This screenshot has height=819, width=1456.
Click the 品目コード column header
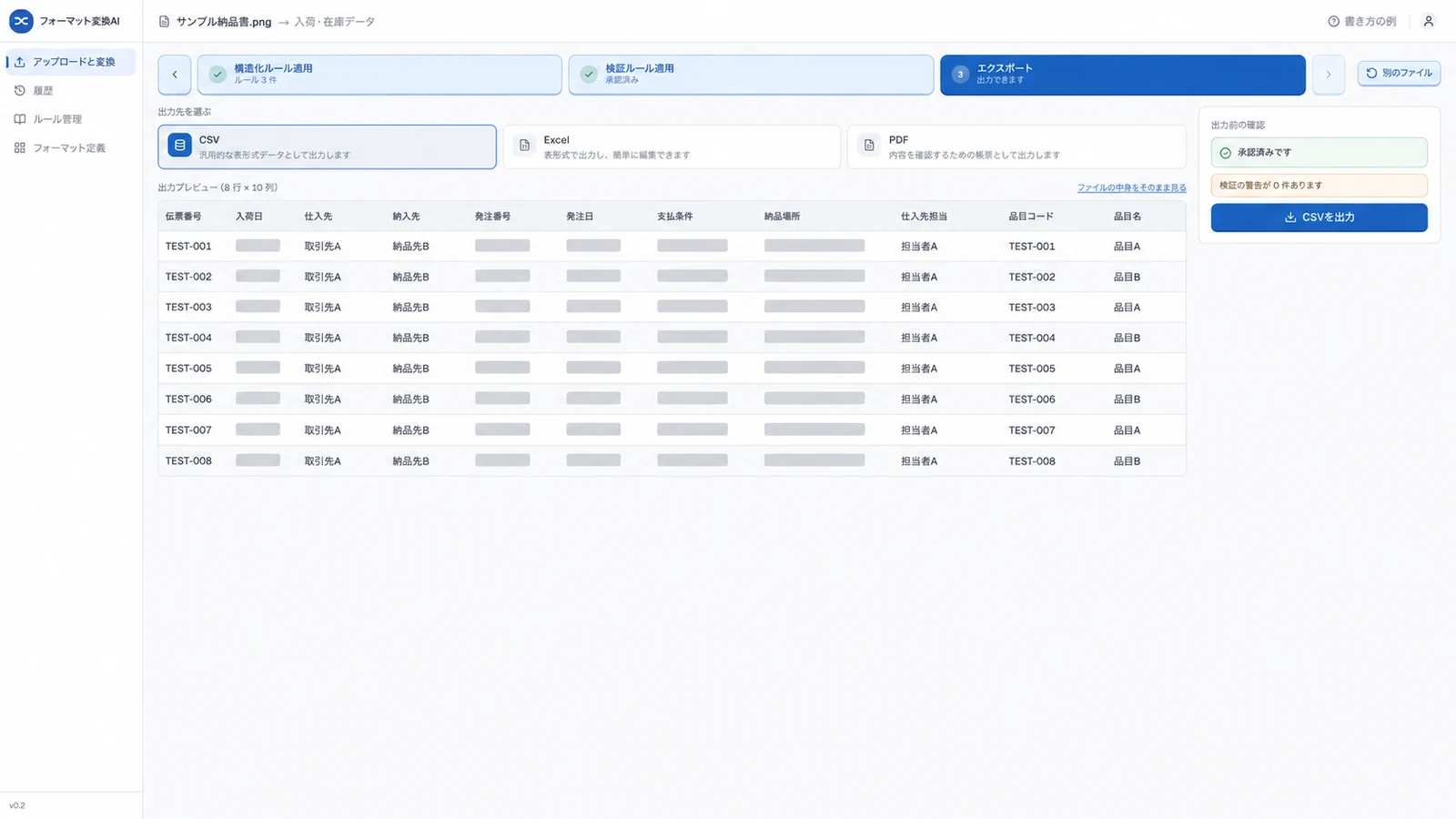[1030, 217]
